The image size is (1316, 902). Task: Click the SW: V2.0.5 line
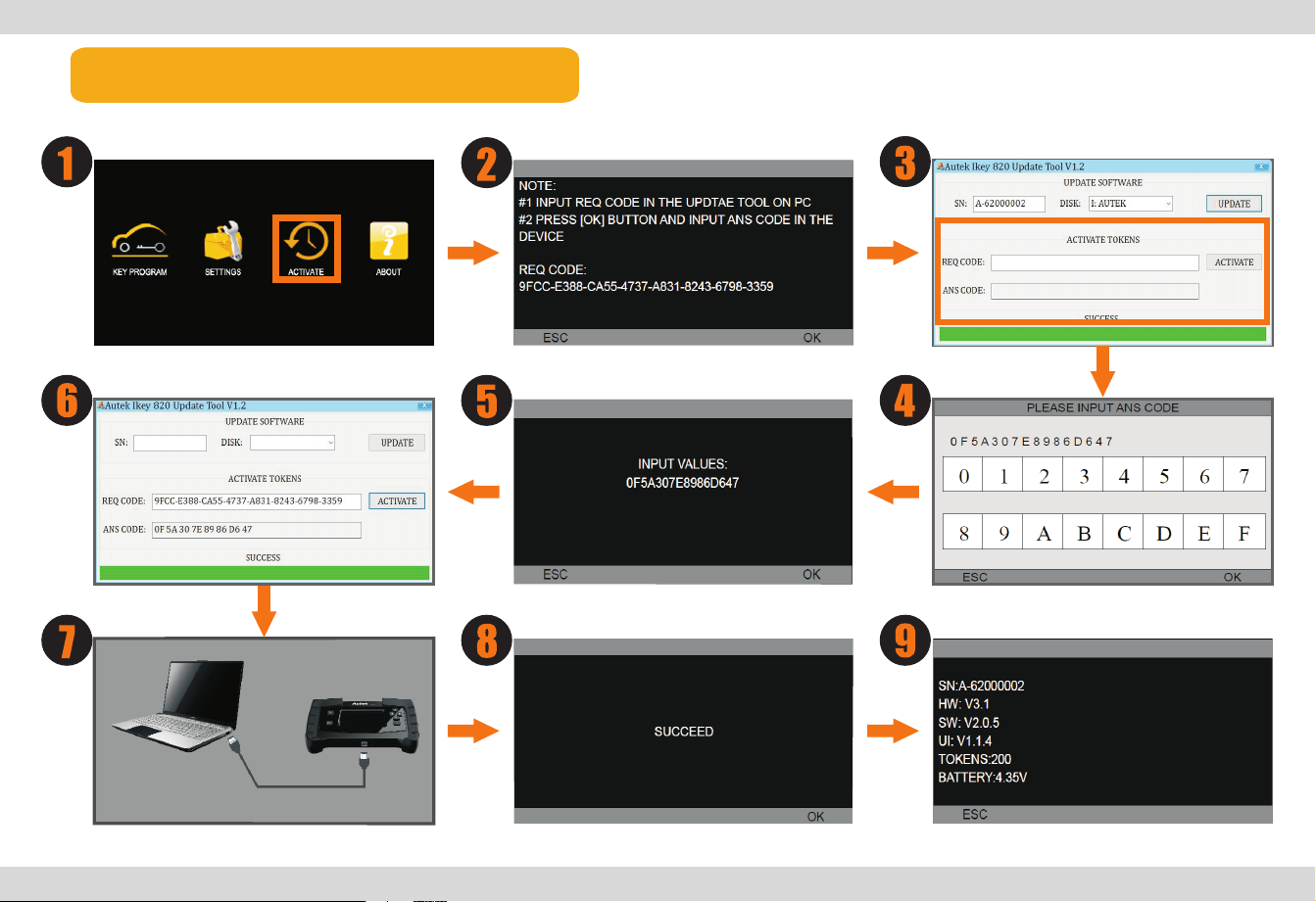click(969, 723)
